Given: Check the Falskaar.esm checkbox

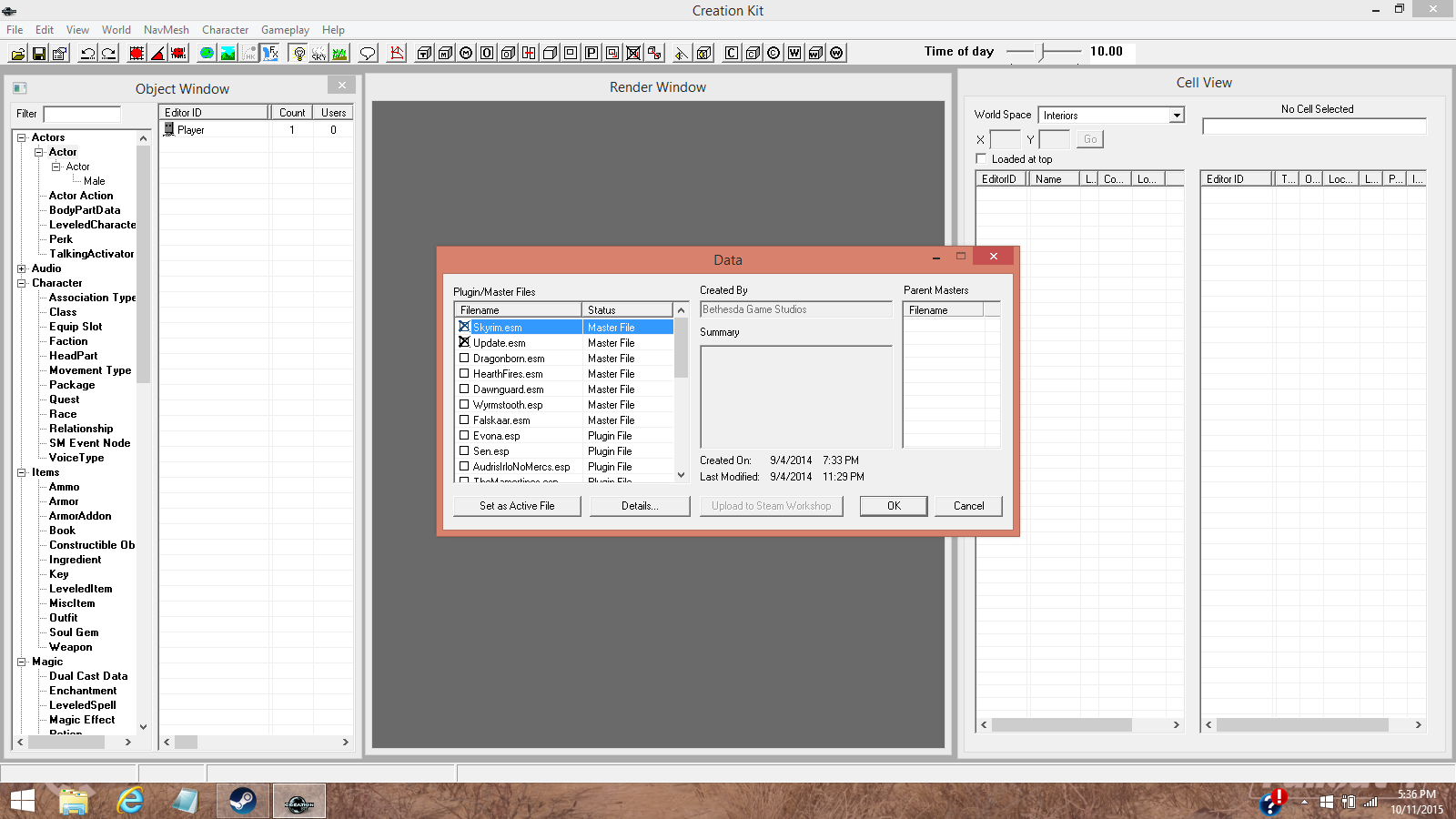Looking at the screenshot, I should 464,420.
